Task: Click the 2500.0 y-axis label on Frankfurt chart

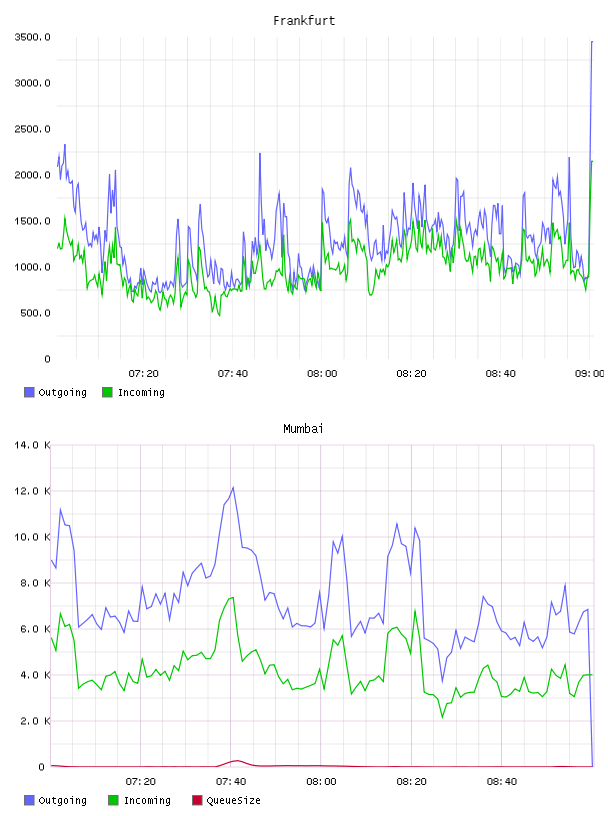Action: [x=32, y=129]
